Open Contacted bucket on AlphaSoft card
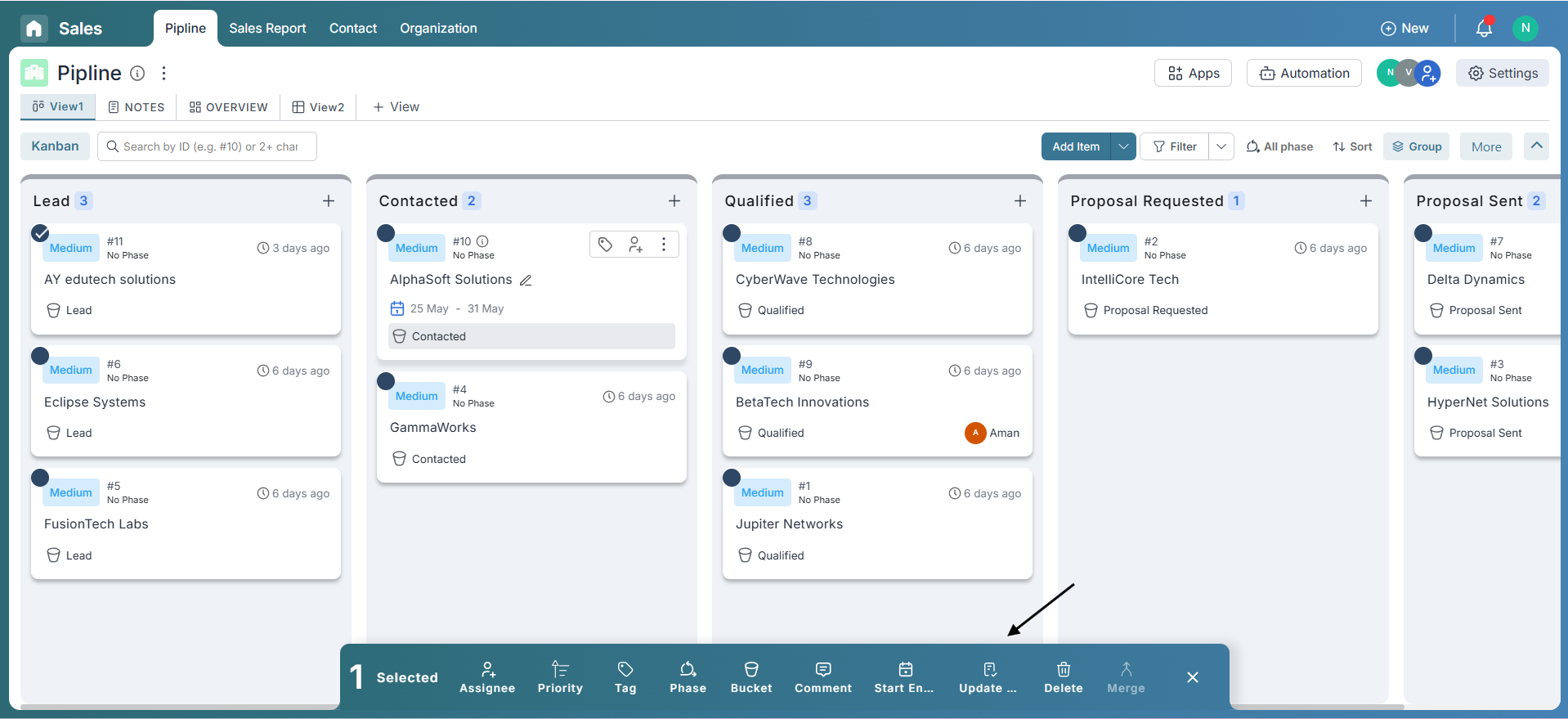Image resolution: width=1568 pixels, height=719 pixels. [531, 336]
